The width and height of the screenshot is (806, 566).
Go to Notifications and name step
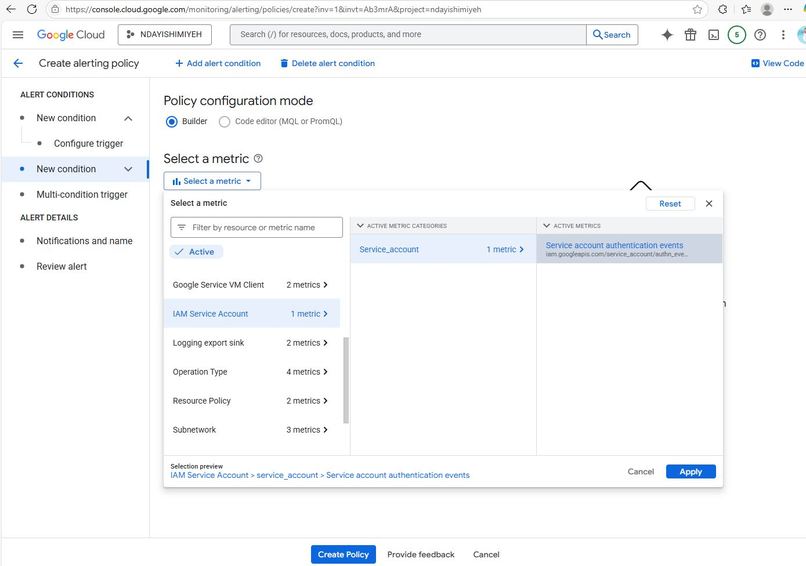point(84,241)
